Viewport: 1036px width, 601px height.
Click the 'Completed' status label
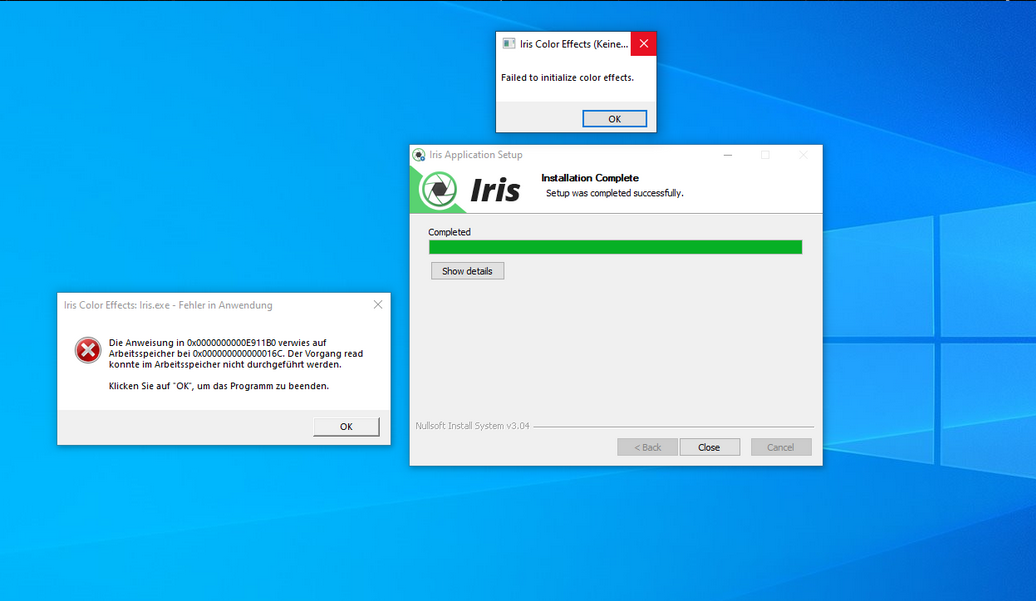click(x=449, y=232)
